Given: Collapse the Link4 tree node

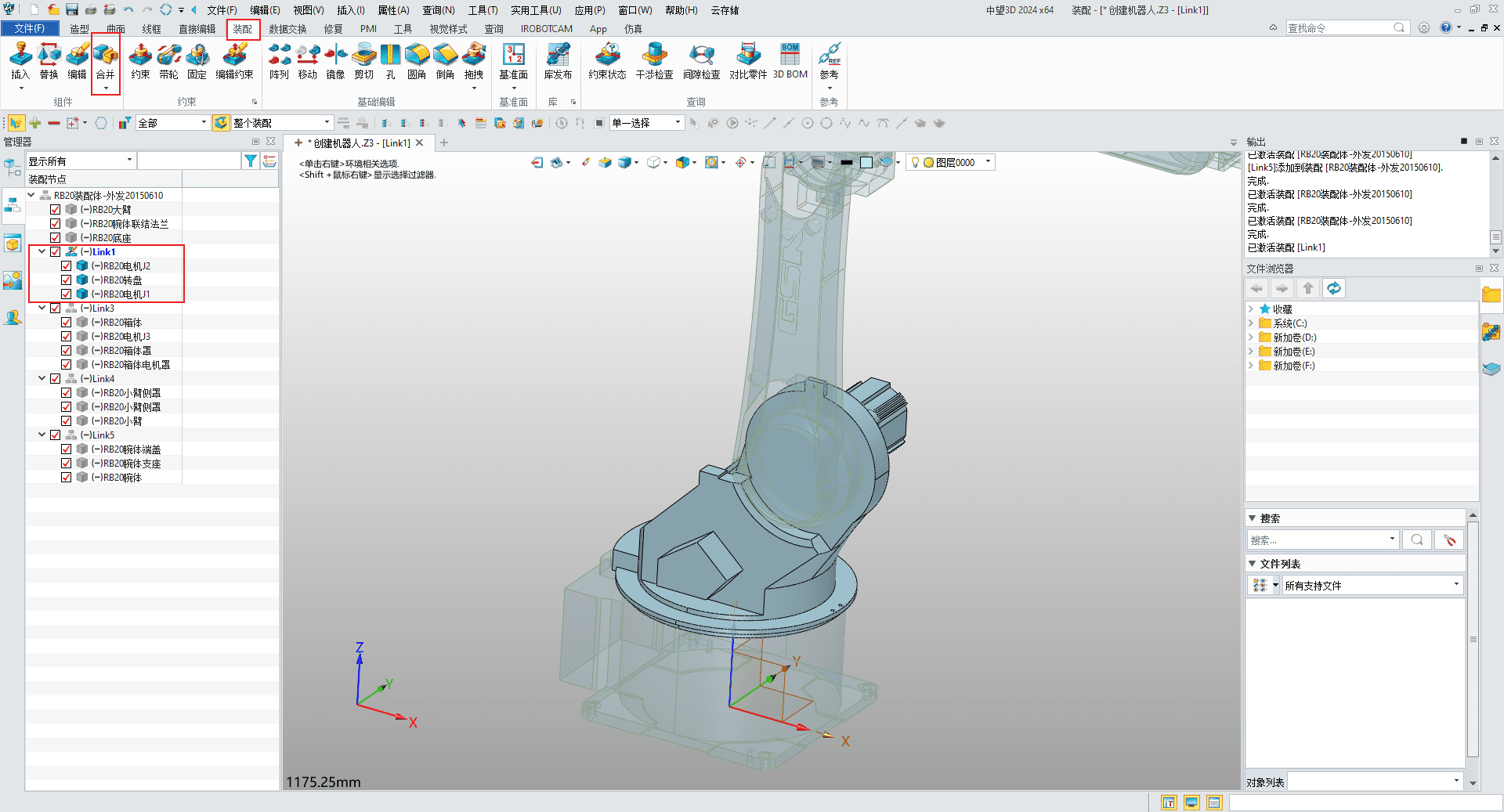Looking at the screenshot, I should 42,378.
